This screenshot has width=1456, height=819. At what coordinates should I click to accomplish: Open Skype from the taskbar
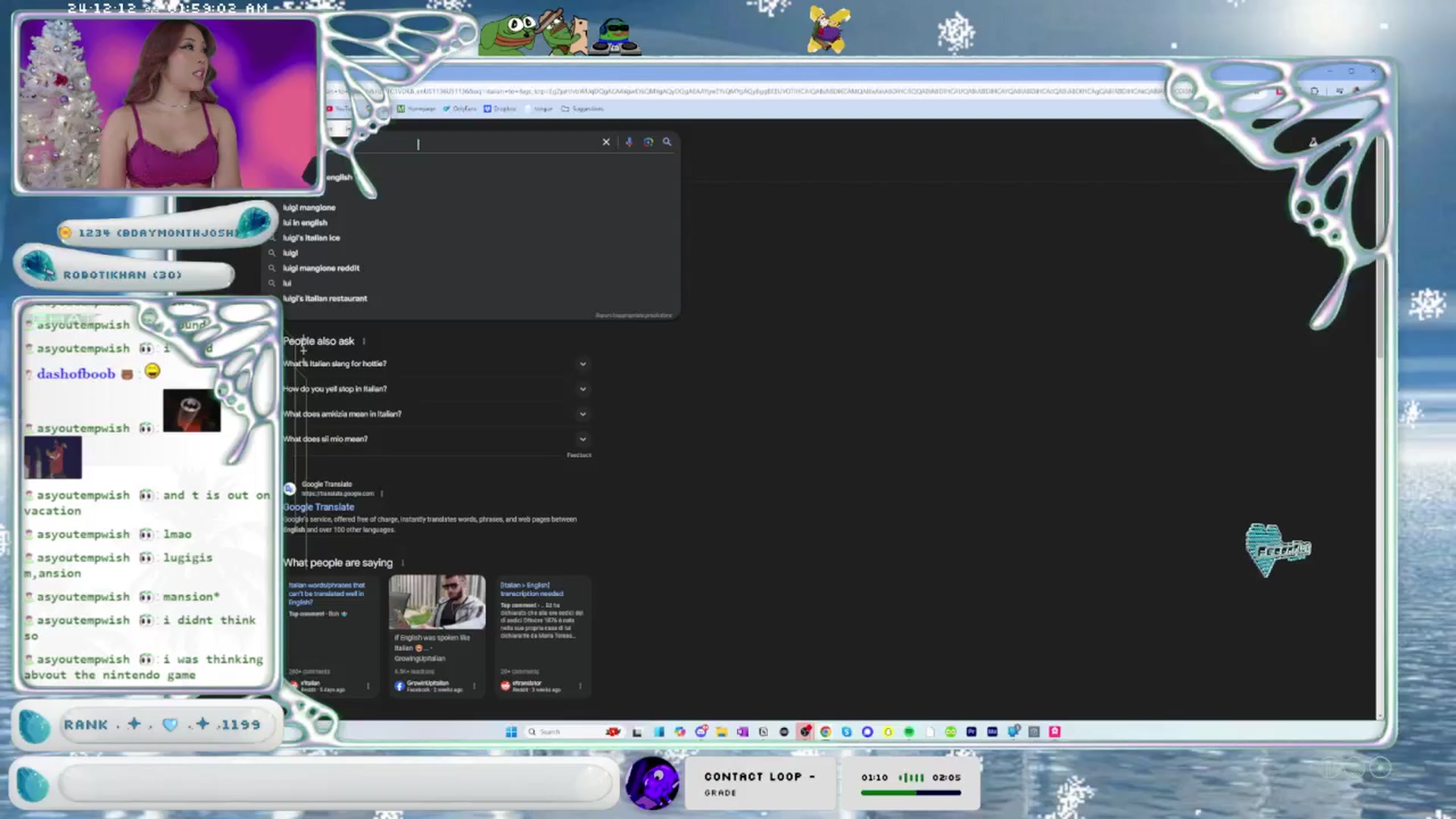[x=847, y=732]
